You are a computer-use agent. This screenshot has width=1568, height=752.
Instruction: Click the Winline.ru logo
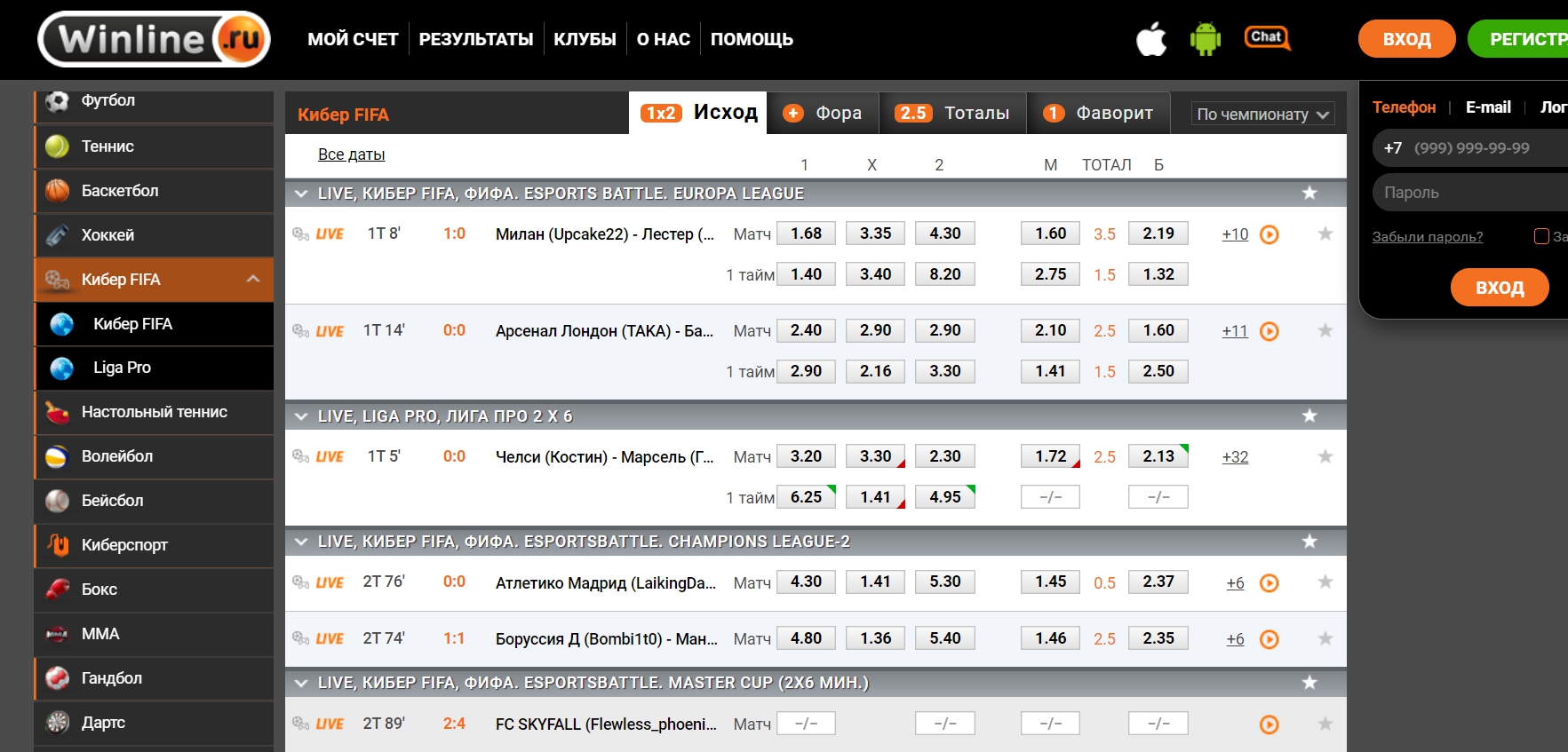point(155,39)
